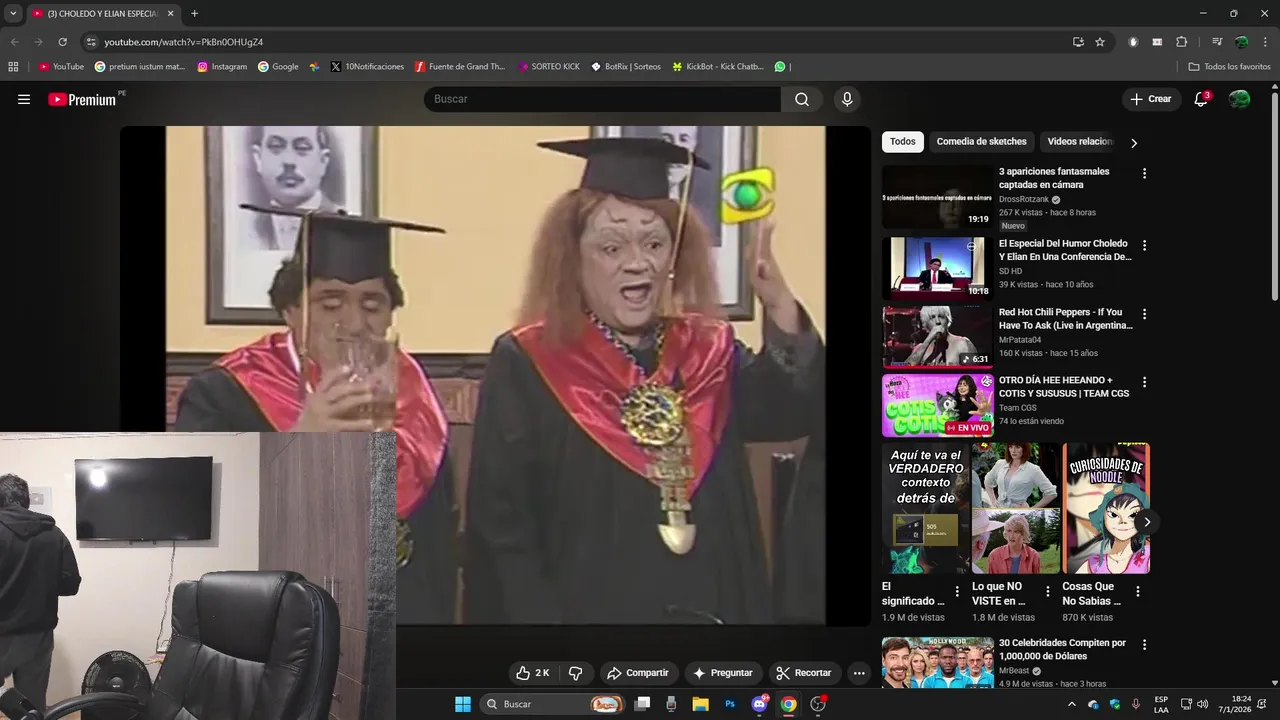Click the Windows taskbar Buscar search box
Screen dimensions: 1280x720
(x=551, y=704)
